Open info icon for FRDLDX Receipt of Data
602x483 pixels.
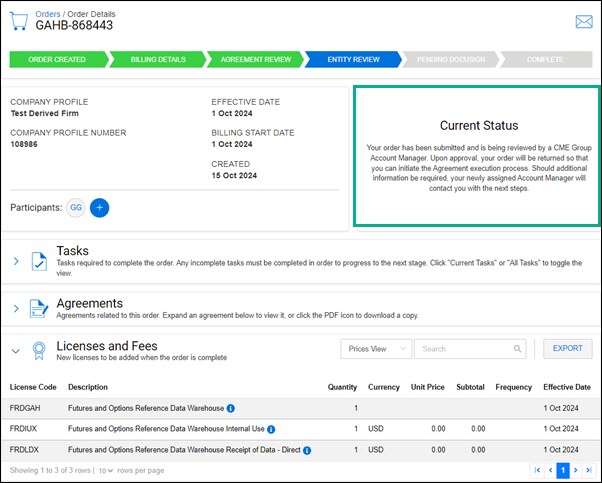click(x=306, y=451)
